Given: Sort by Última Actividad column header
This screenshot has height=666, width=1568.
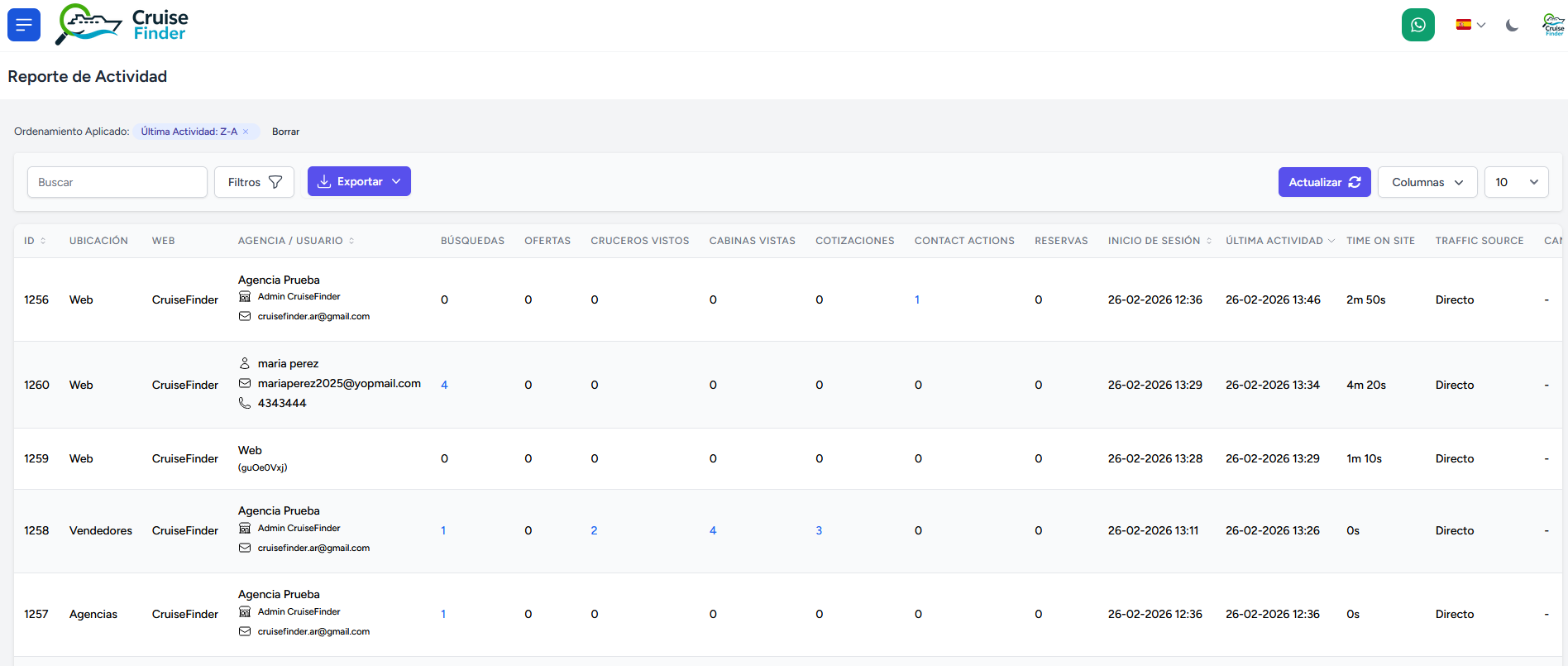Looking at the screenshot, I should tap(1279, 241).
